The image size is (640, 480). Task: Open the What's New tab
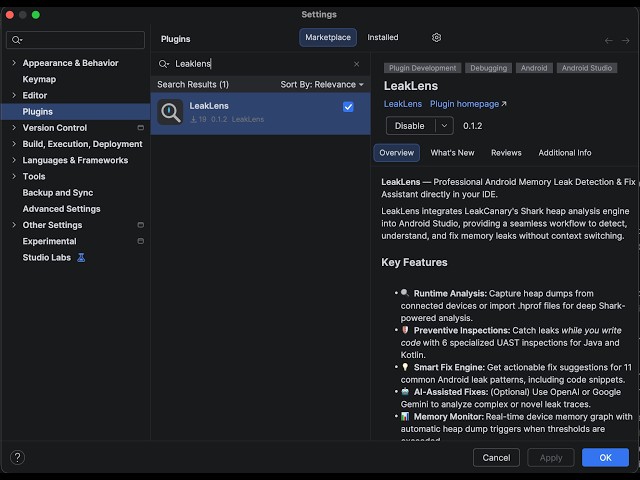click(452, 153)
